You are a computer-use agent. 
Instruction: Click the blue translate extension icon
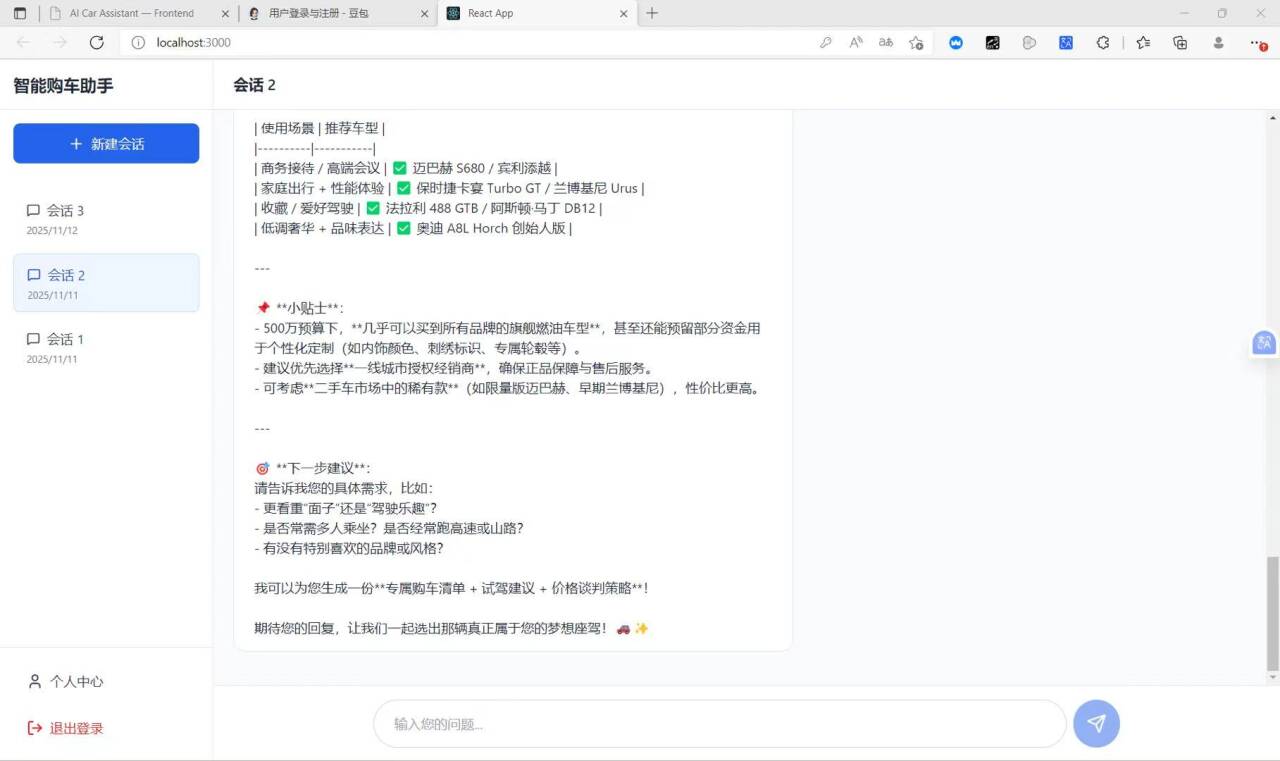[x=1066, y=42]
